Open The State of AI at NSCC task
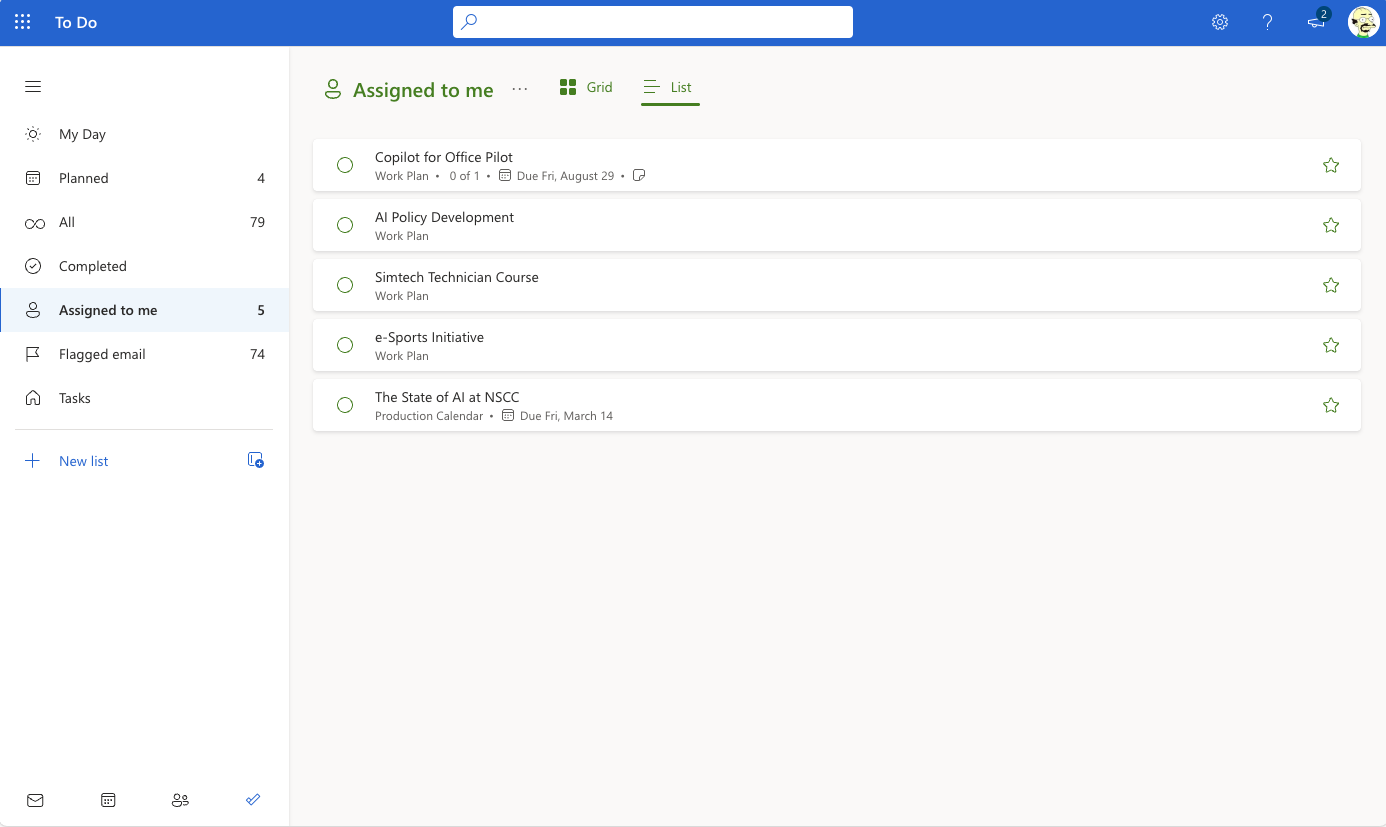This screenshot has height=827, width=1386. (x=447, y=397)
